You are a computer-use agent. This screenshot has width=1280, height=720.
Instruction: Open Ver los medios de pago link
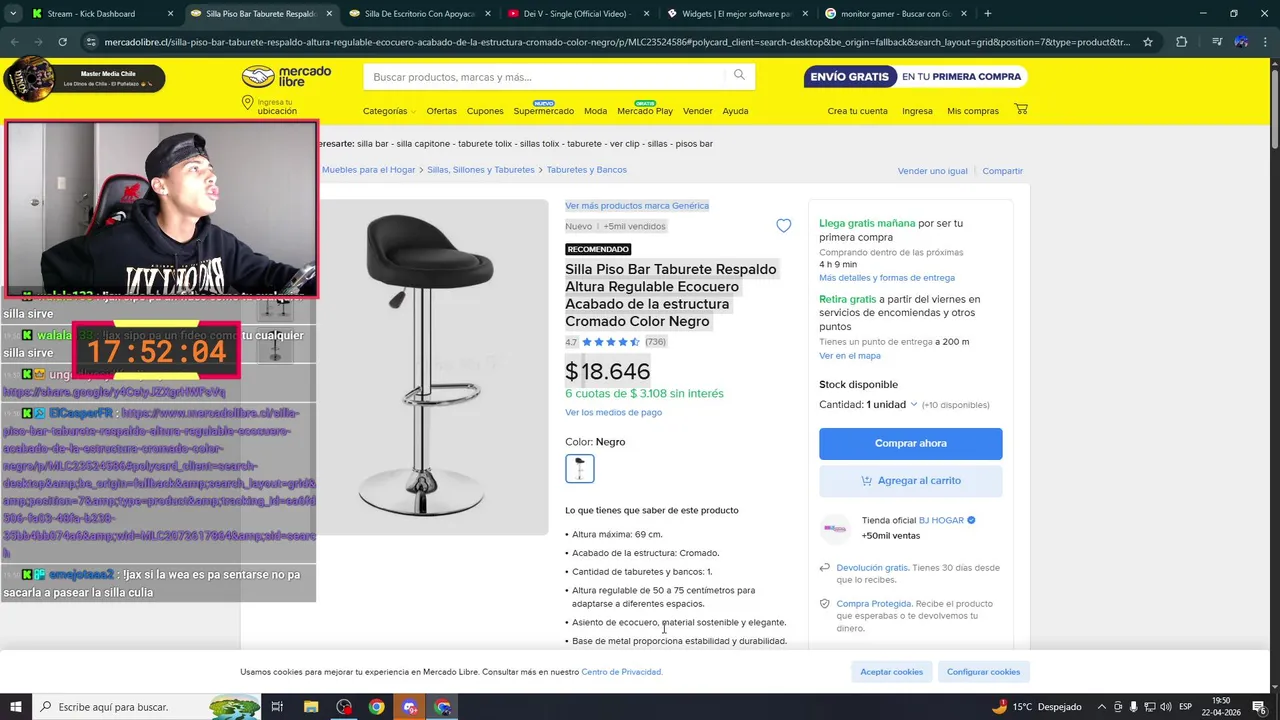[x=613, y=412]
